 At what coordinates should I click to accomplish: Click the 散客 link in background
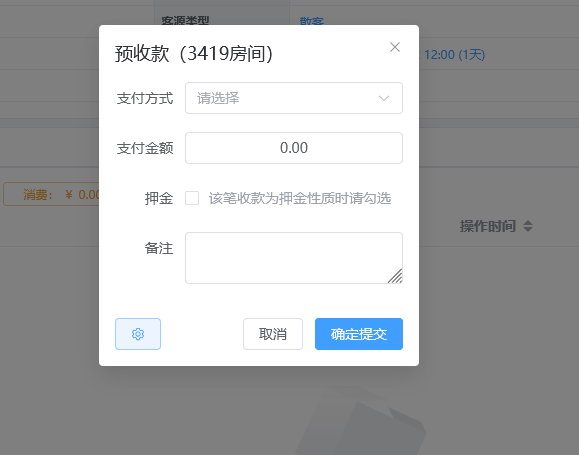pyautogui.click(x=312, y=21)
